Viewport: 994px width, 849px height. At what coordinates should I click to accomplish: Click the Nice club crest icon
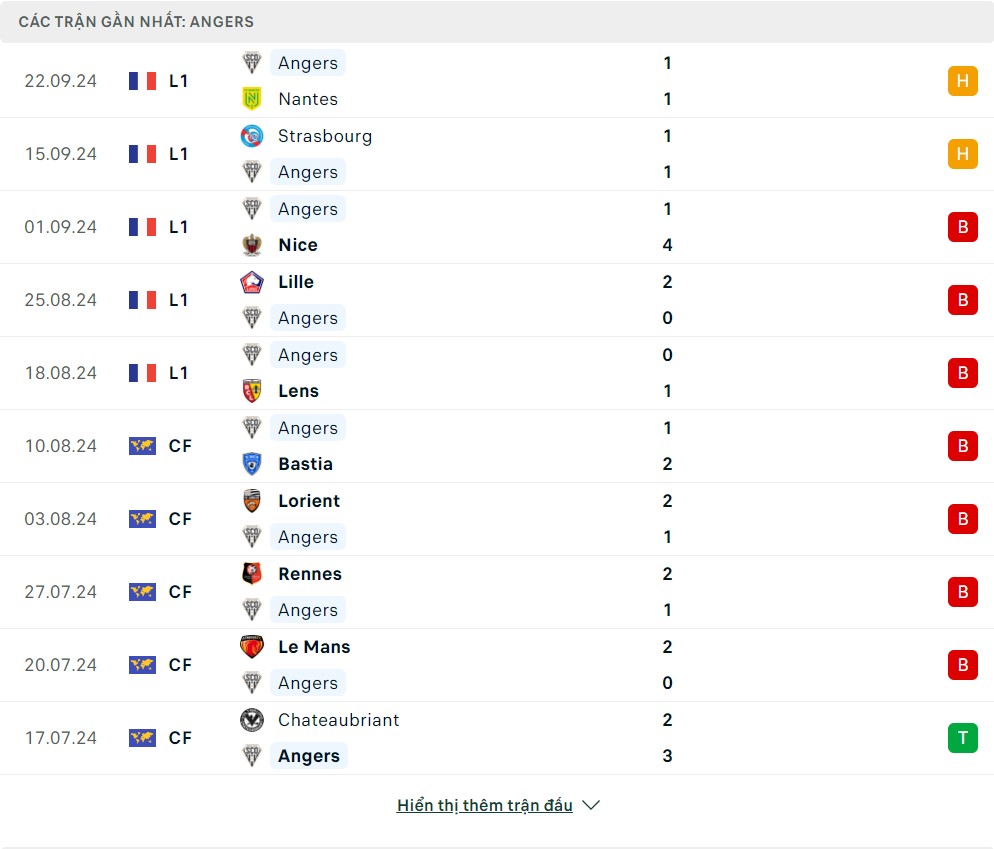click(x=252, y=245)
